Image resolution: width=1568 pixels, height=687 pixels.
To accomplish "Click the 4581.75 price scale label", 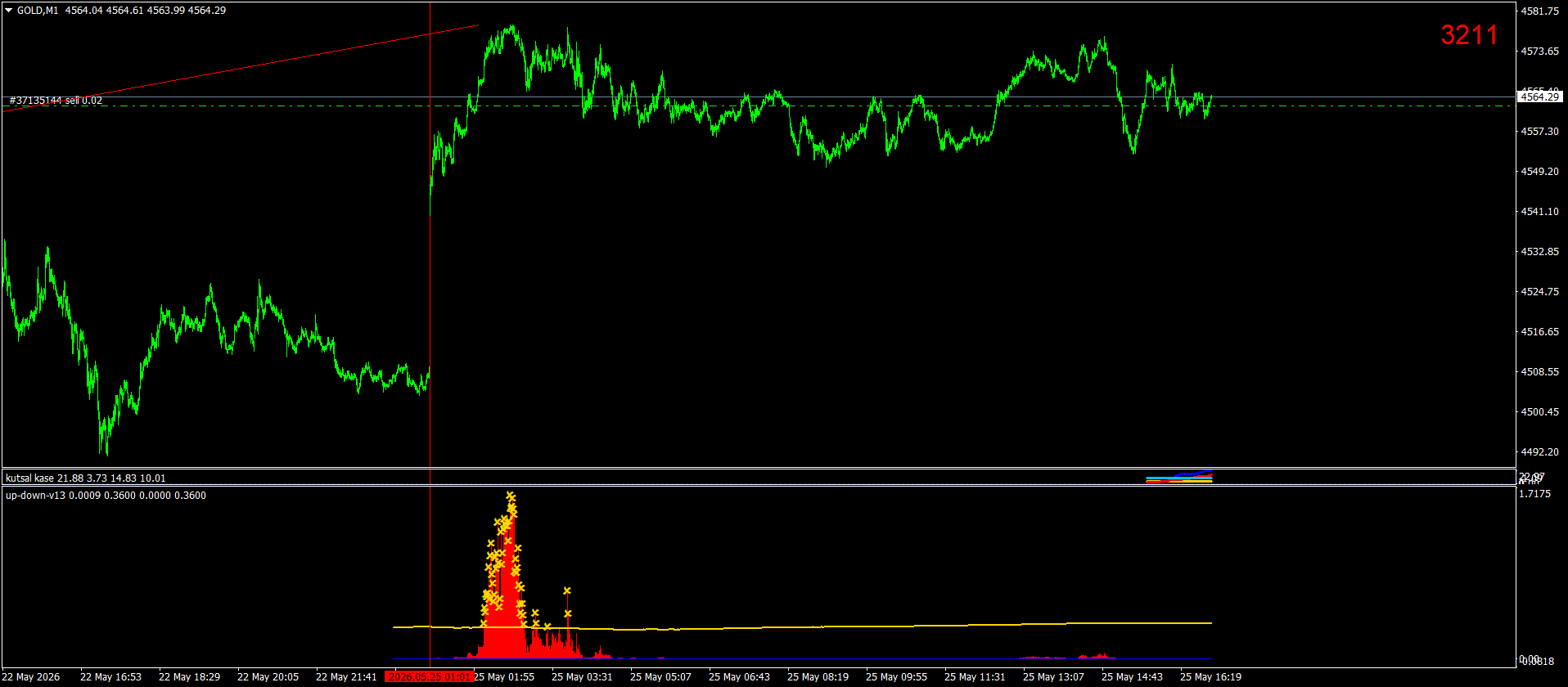I will tap(1539, 11).
